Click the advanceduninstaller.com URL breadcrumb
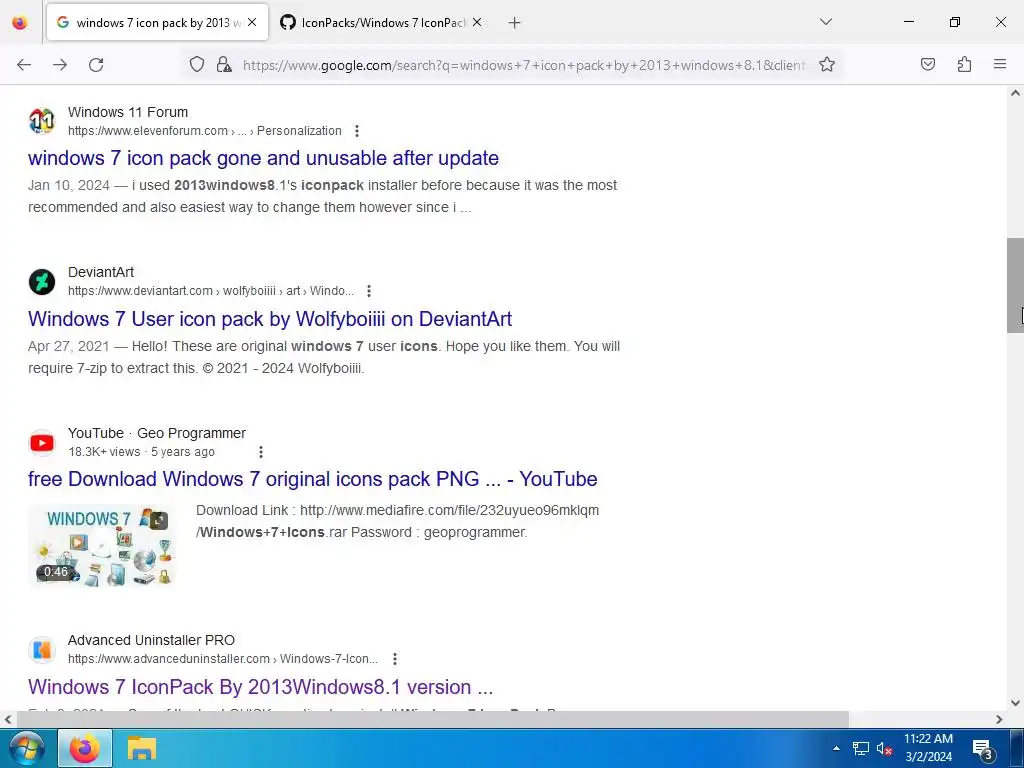The width and height of the screenshot is (1024, 768). [x=223, y=659]
